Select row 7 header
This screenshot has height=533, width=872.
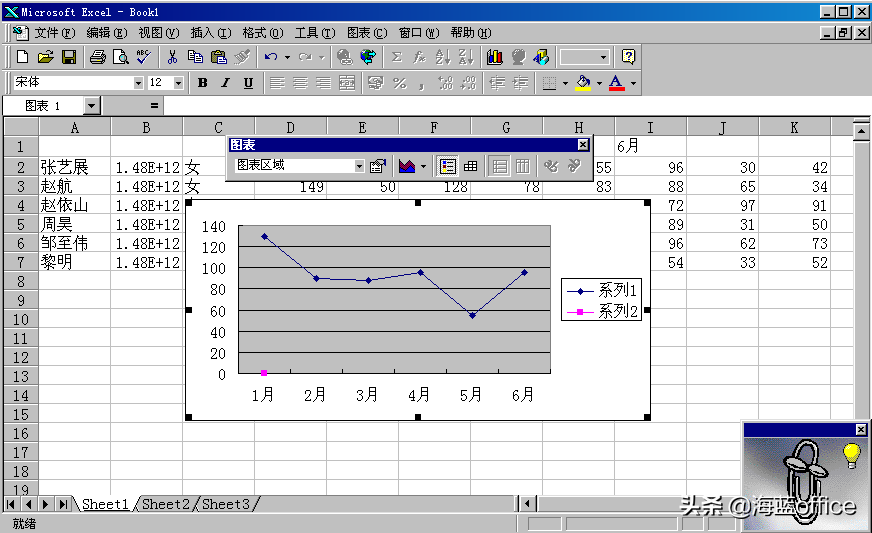21,262
